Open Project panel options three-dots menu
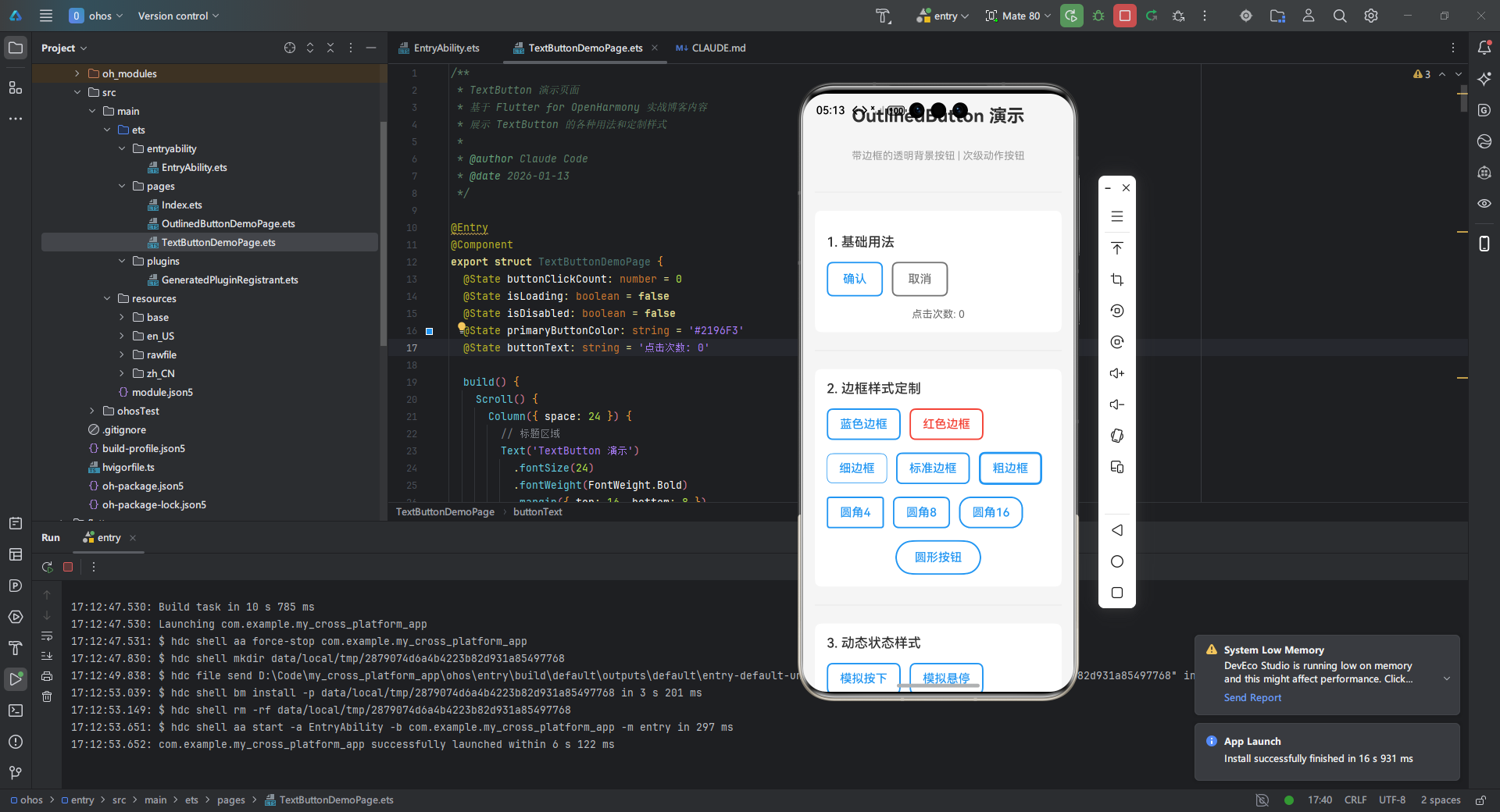1500x812 pixels. [351, 48]
